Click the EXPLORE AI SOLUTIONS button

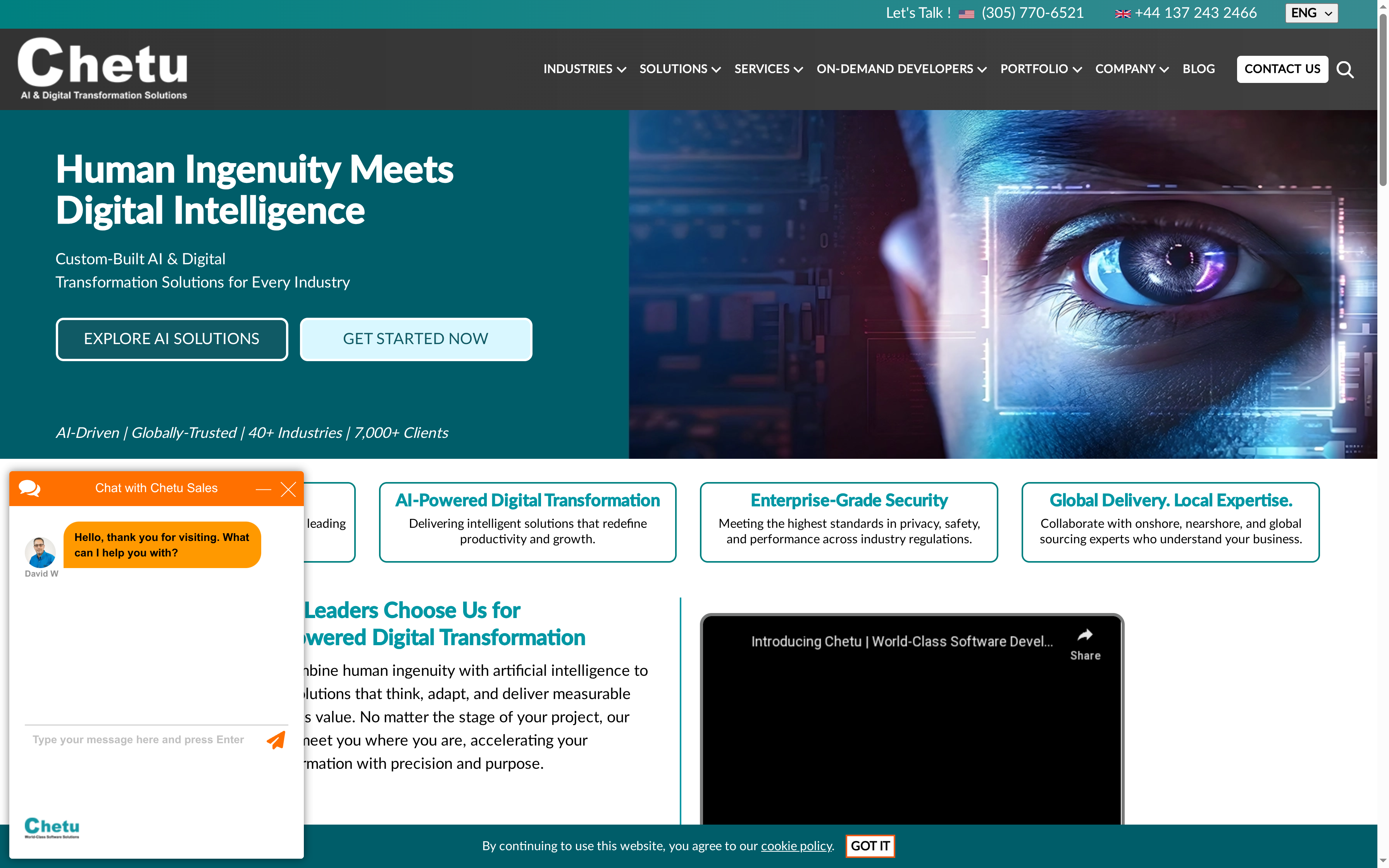[x=171, y=339]
